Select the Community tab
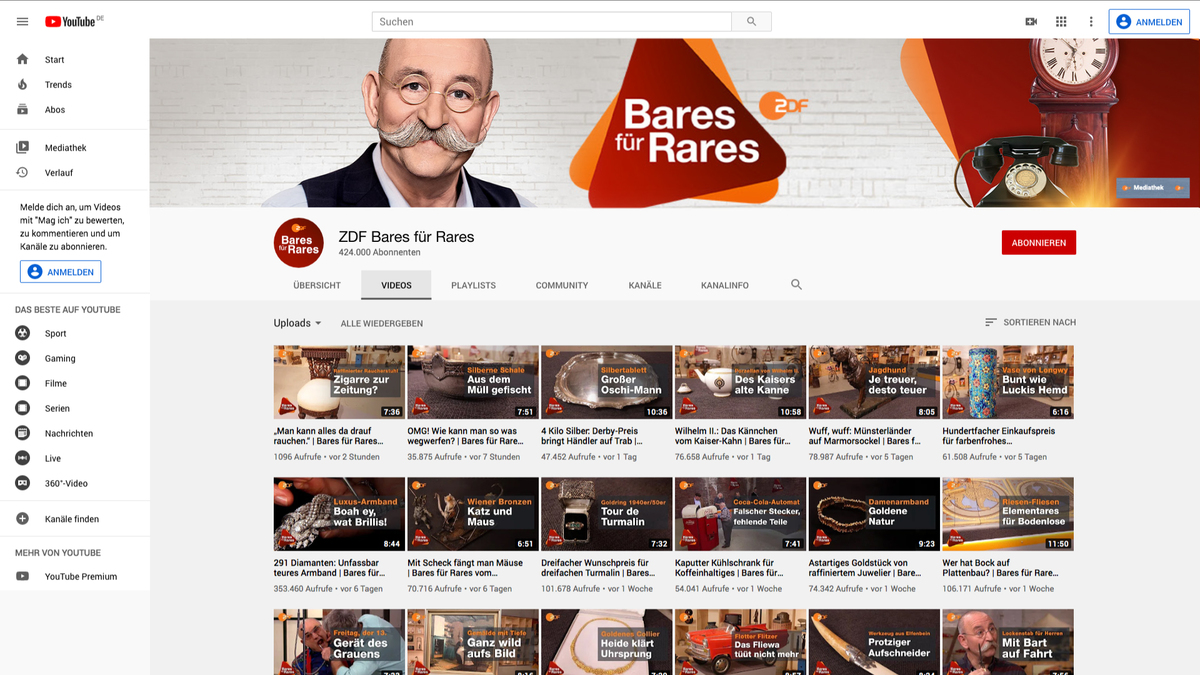Image resolution: width=1200 pixels, height=675 pixels. [x=562, y=285]
